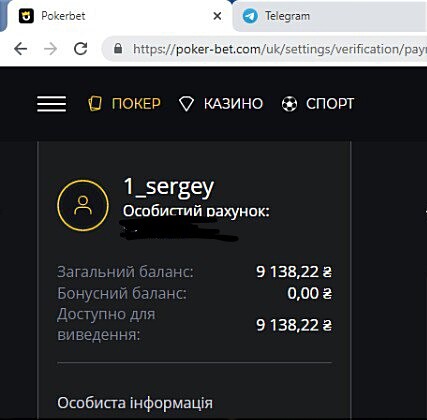Open the СПОРТ section
Image resolution: width=427 pixels, height=420 pixels.
pos(330,104)
